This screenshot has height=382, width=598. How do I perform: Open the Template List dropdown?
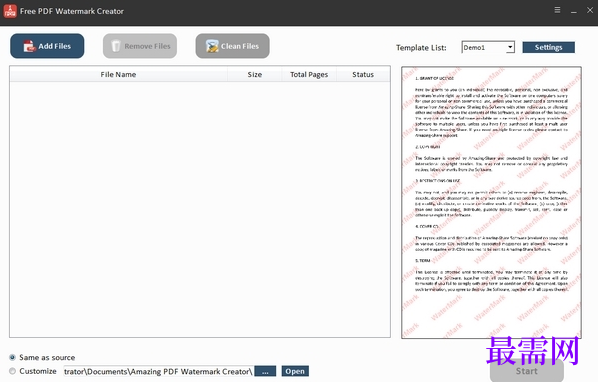488,47
